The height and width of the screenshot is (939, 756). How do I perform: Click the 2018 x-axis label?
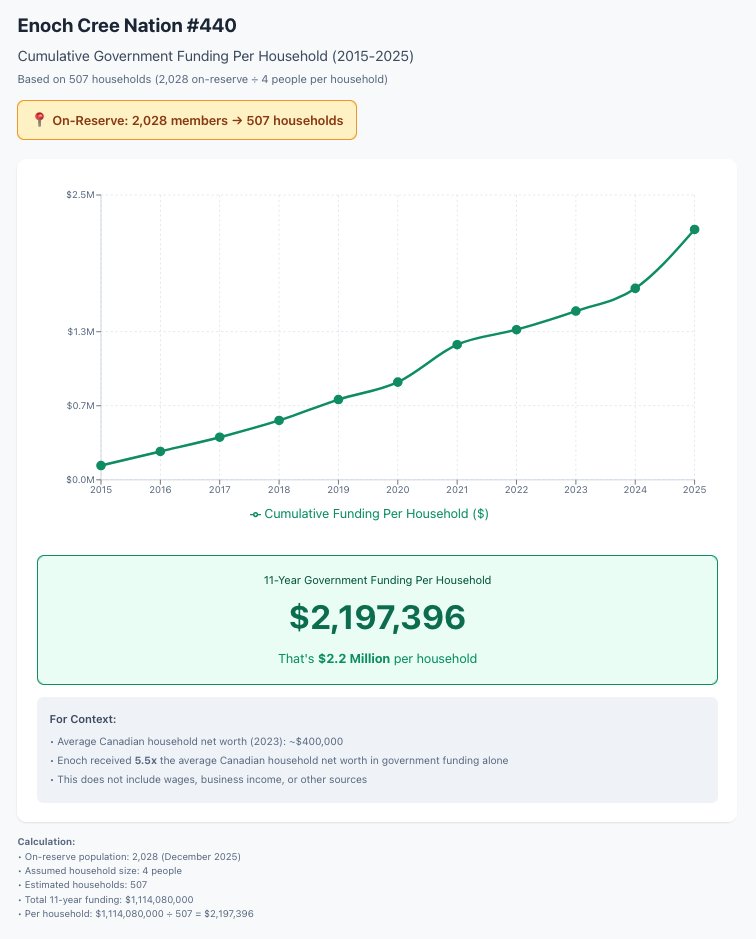click(279, 490)
